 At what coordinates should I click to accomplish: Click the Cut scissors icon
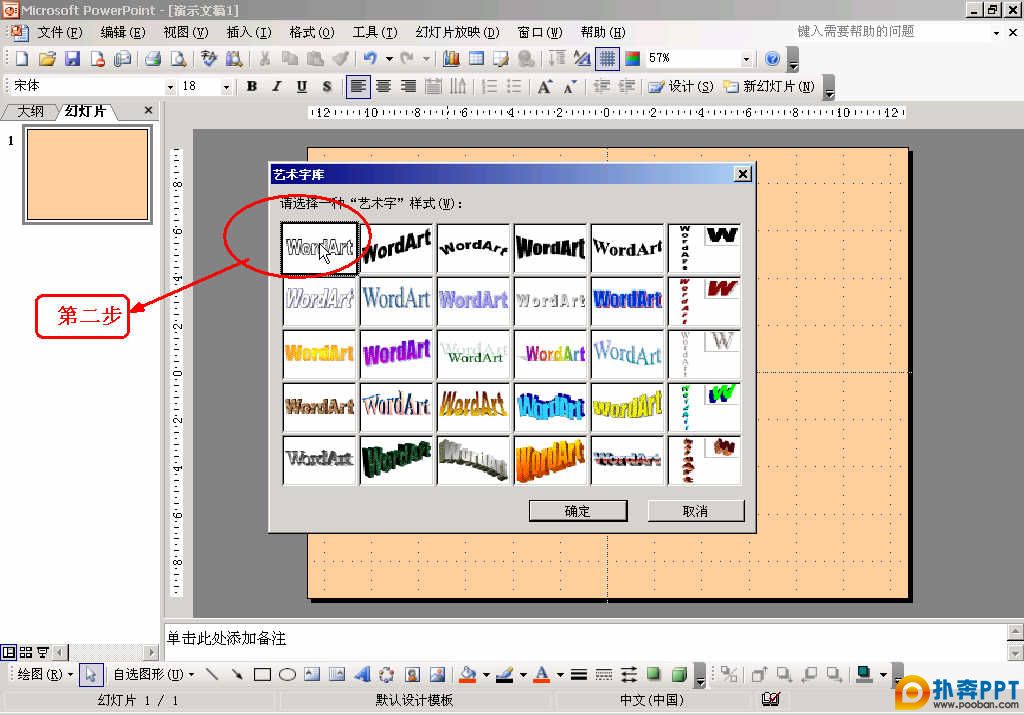pyautogui.click(x=264, y=59)
